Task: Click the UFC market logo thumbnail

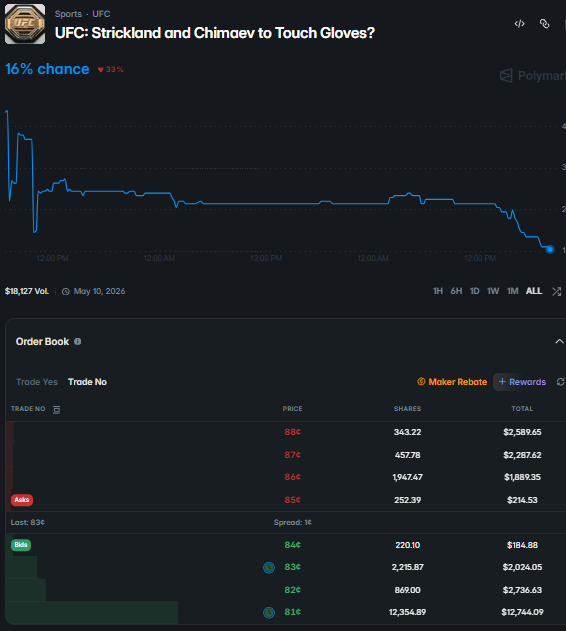Action: pos(25,24)
